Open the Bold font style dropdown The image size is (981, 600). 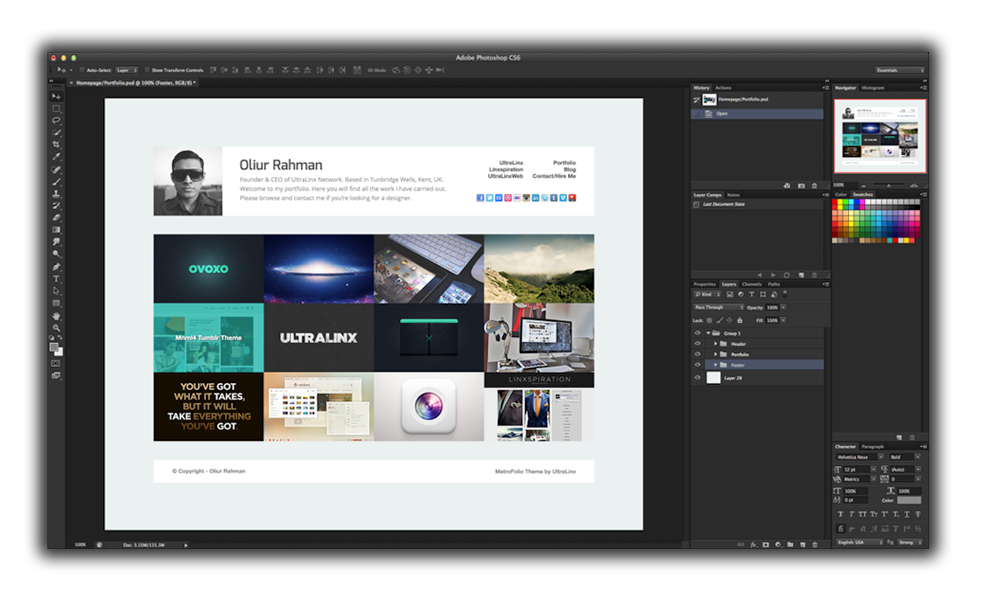905,457
